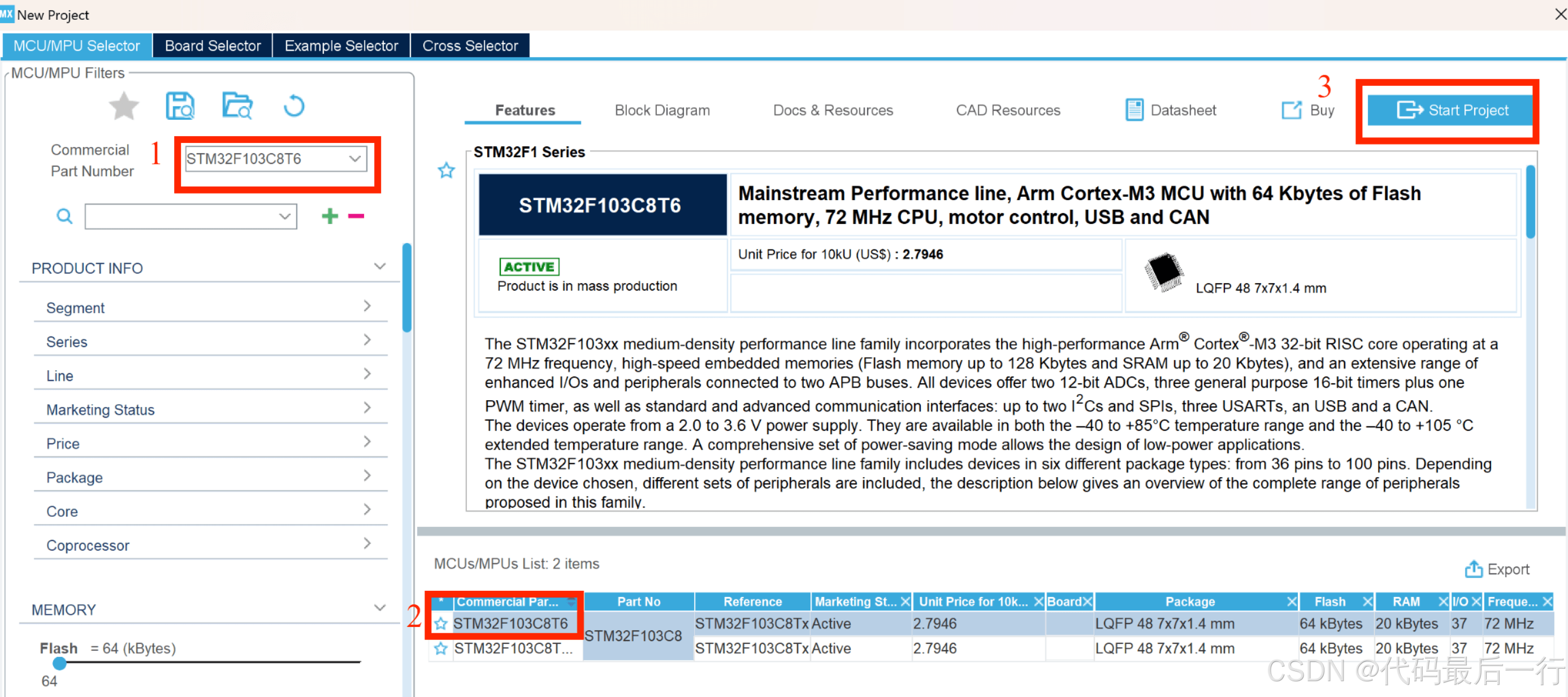Toggle favorite star beside STM32F1 Series panel
1568x697 pixels.
click(x=446, y=171)
